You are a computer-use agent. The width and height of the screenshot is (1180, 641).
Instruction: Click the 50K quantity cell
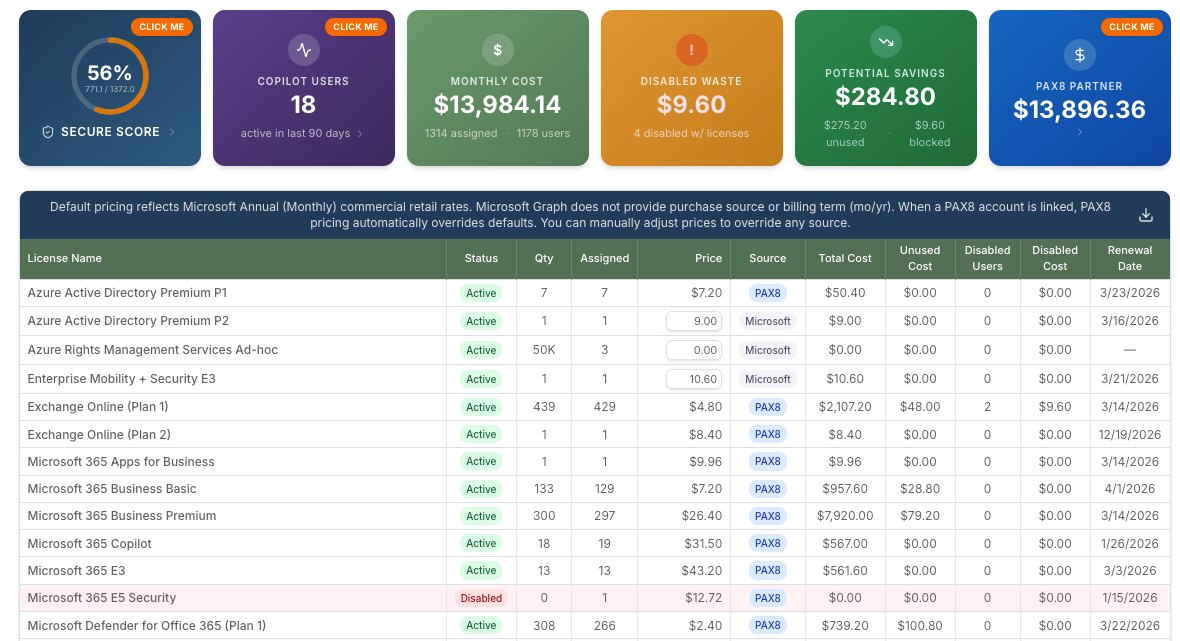click(544, 350)
